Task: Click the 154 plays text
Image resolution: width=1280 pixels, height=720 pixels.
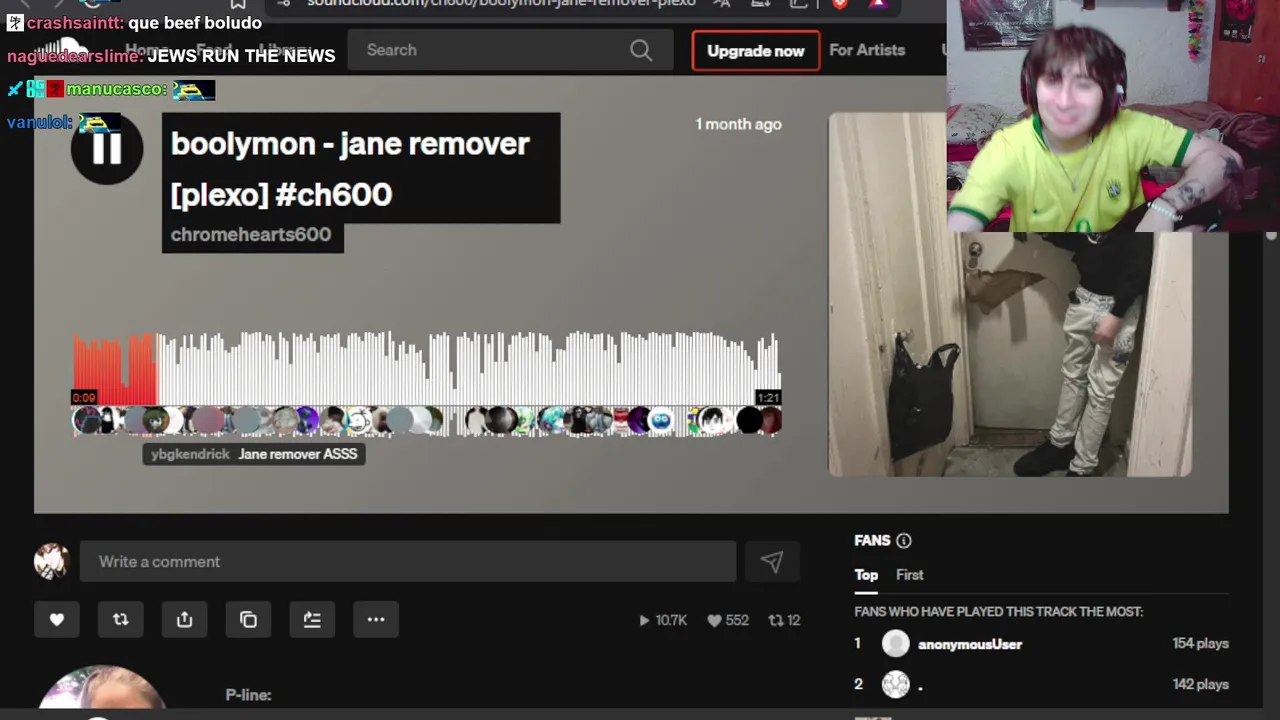Action: pos(1200,643)
